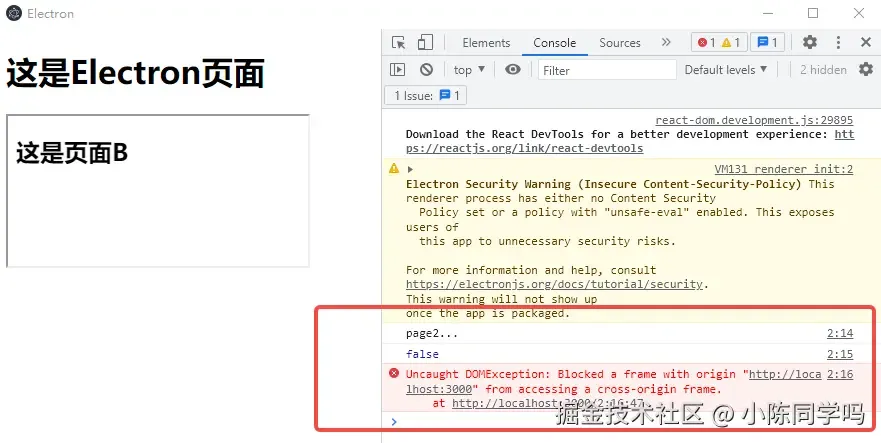The image size is (881, 443).
Task: Clear the console log
Action: [x=426, y=70]
